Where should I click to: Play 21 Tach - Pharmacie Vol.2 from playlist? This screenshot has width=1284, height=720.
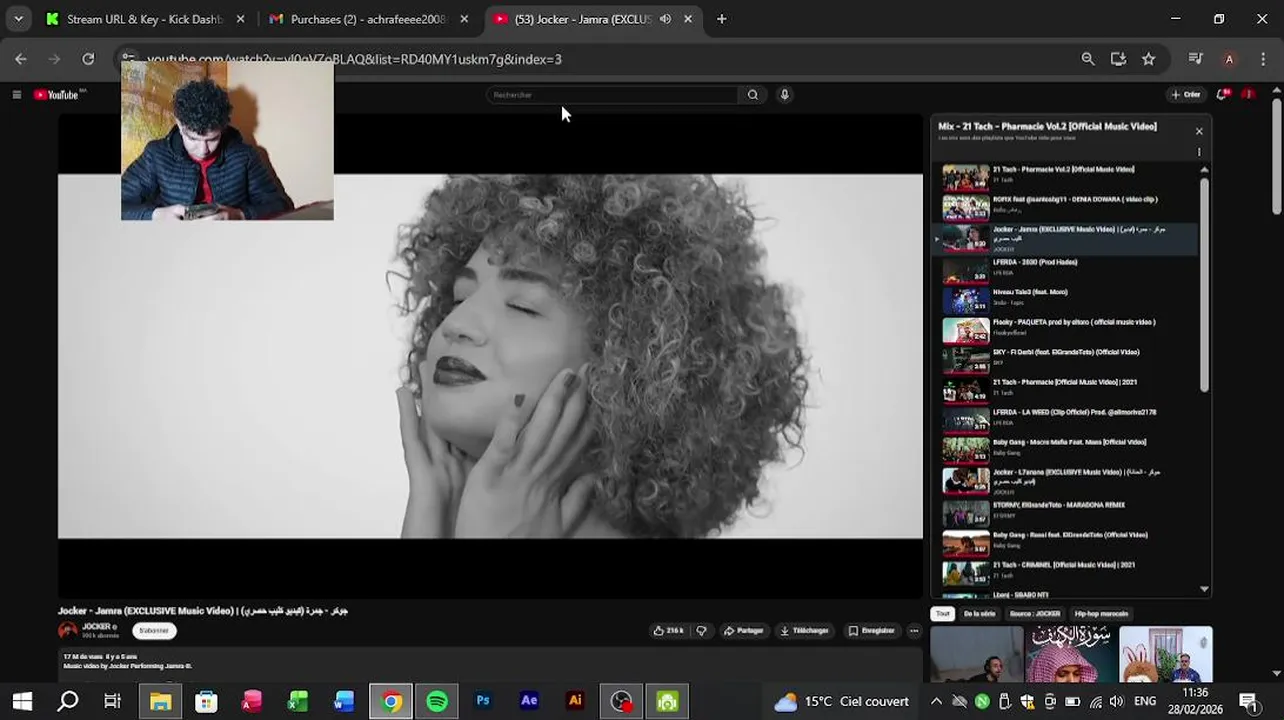click(1065, 177)
